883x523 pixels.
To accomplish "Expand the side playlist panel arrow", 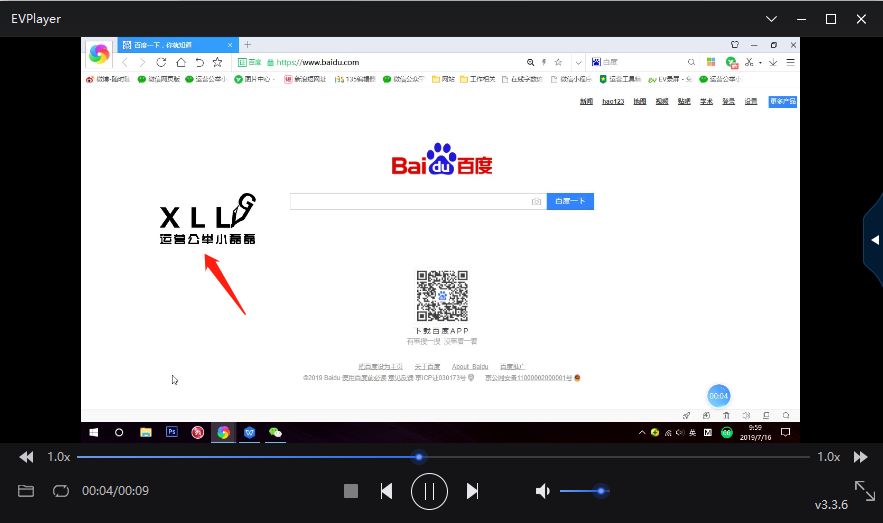I will click(875, 240).
